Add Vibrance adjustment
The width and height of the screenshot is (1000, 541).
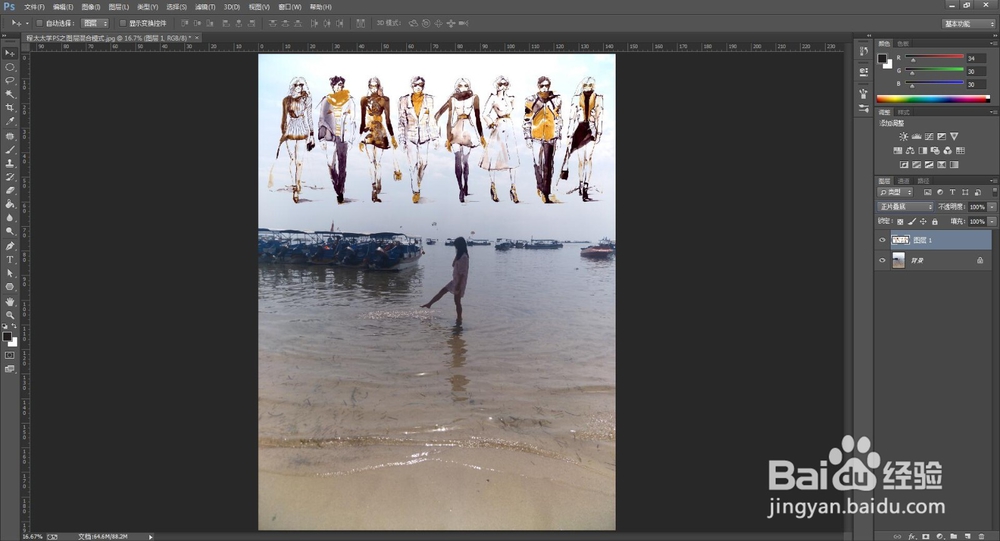click(954, 137)
